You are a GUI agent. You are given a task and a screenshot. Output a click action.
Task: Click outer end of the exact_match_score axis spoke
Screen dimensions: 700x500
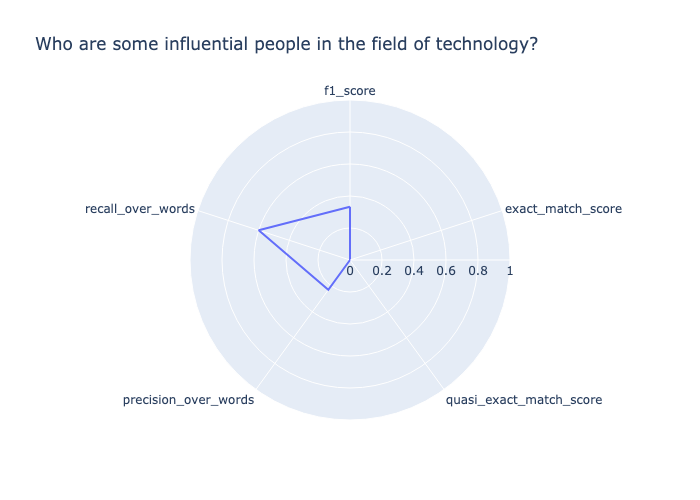click(501, 211)
